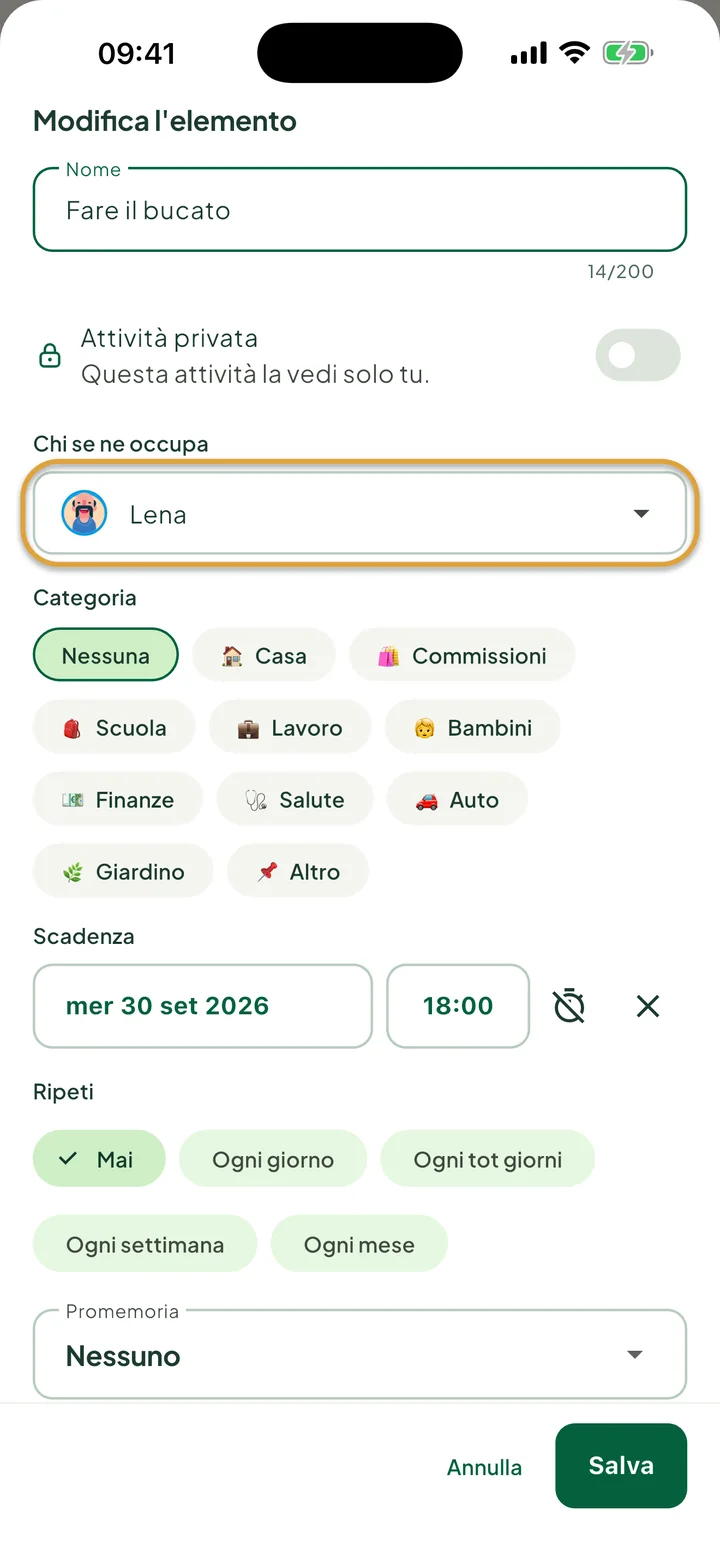720x1564 pixels.
Task: Edit the Nome field with Fare il bucato
Action: pos(360,209)
